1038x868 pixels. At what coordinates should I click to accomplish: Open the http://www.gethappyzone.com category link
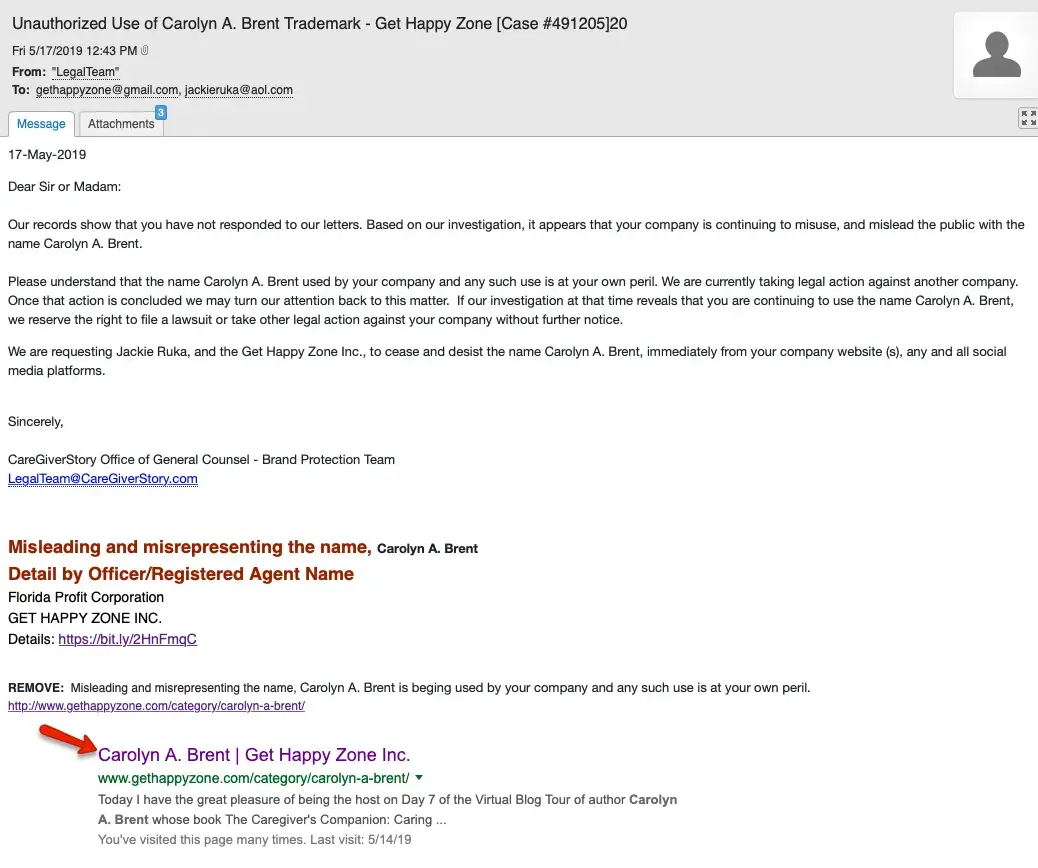pyautogui.click(x=156, y=706)
